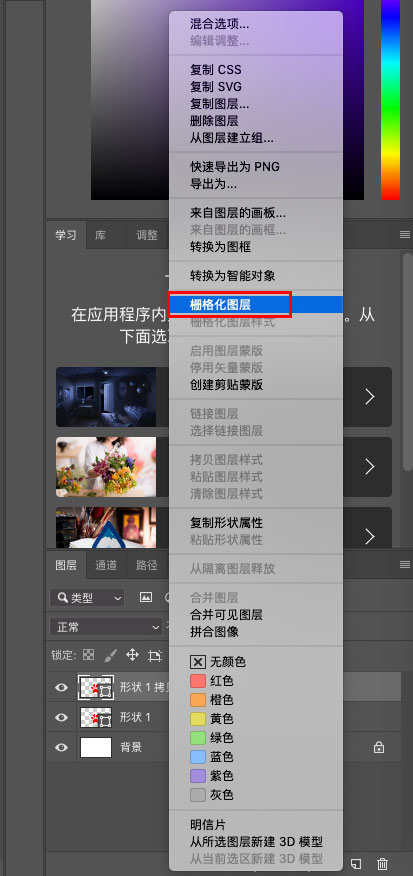This screenshot has height=876, width=413.
Task: Click the lock position move icon
Action: pos(132,655)
